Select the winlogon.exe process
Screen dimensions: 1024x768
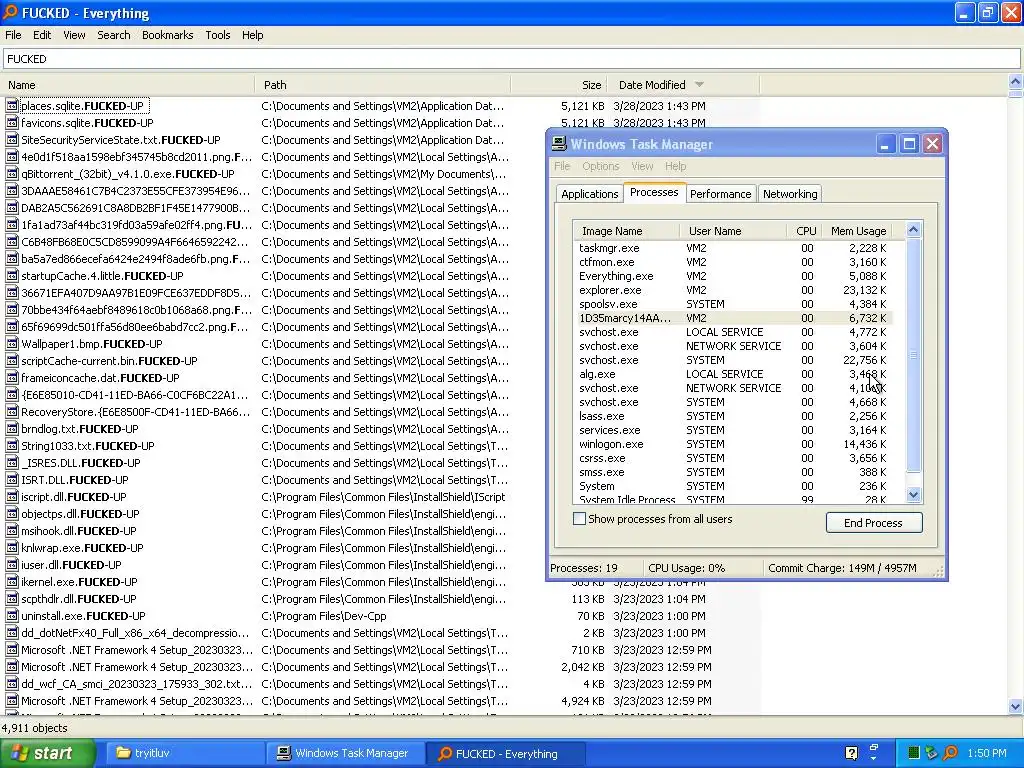pyautogui.click(x=733, y=444)
